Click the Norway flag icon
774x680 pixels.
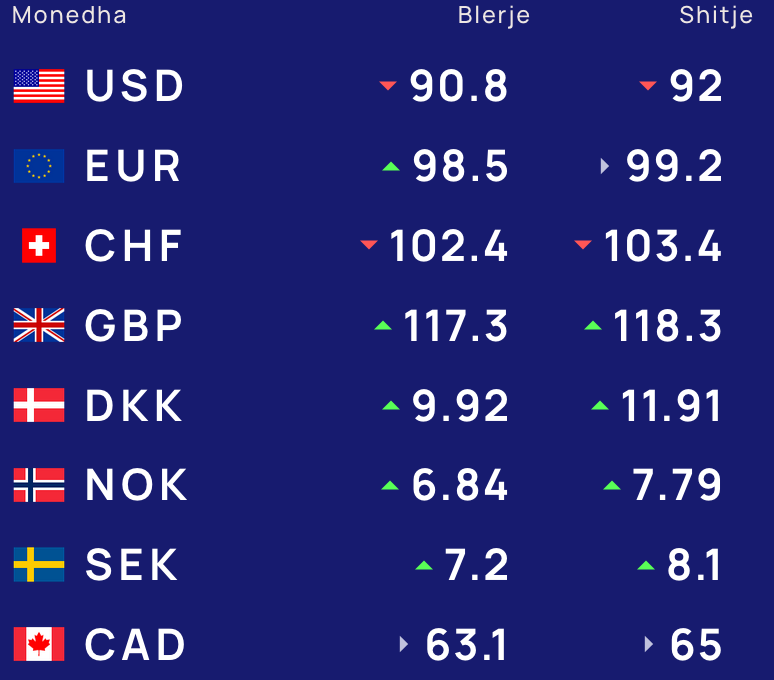click(x=39, y=485)
